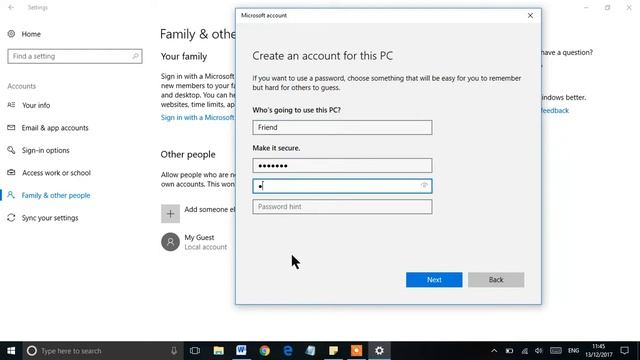Click the Home gear icon in Settings
Screen dimensions: 640x360
click(11, 34)
